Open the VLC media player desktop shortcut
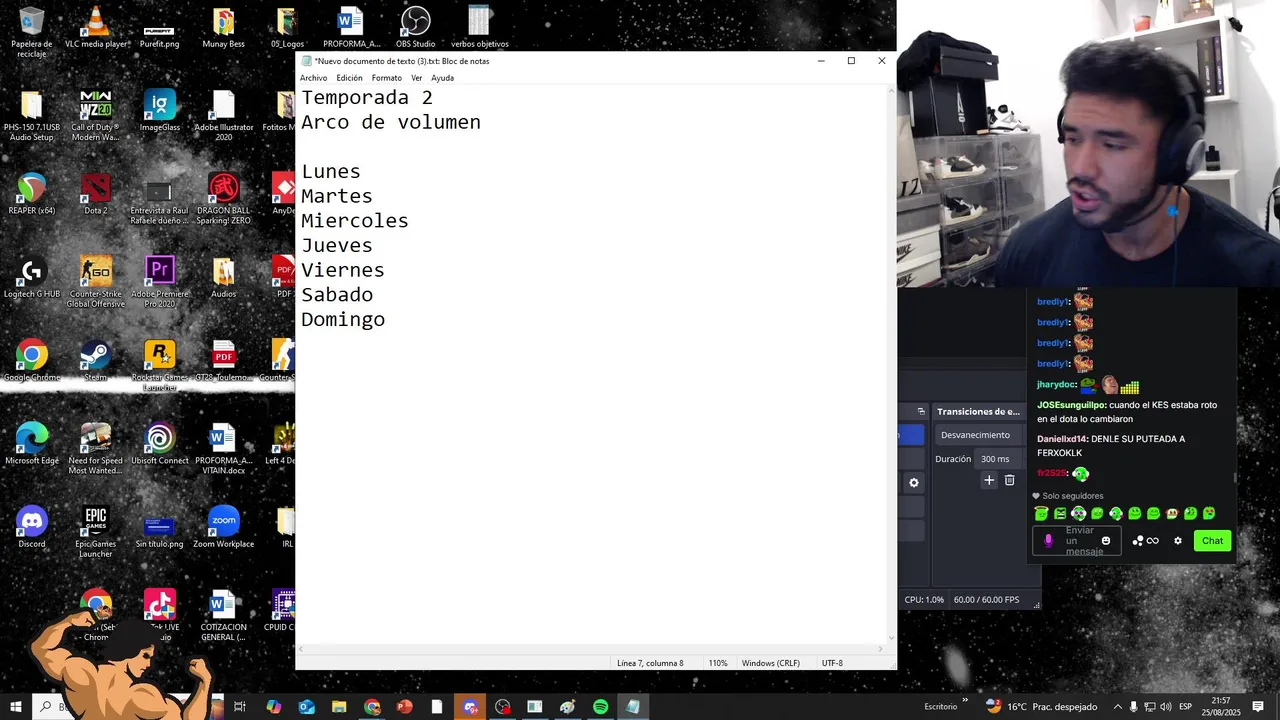 click(96, 28)
